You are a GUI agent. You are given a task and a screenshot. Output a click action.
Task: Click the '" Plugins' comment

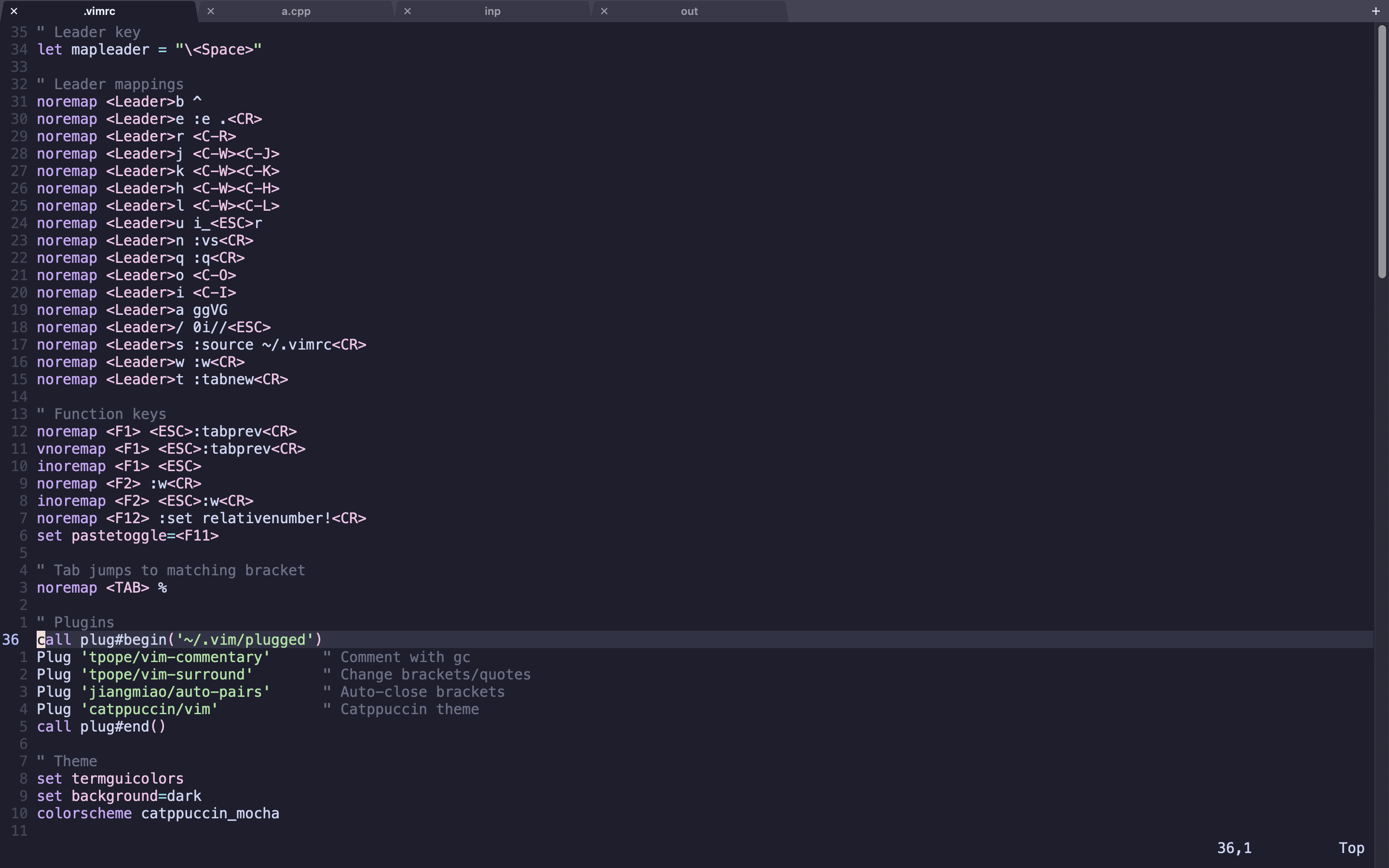pyautogui.click(x=76, y=622)
